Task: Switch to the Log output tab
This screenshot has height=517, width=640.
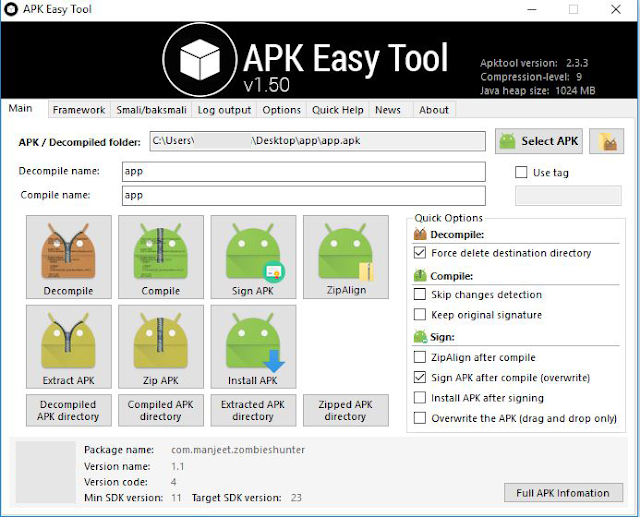Action: tap(224, 110)
